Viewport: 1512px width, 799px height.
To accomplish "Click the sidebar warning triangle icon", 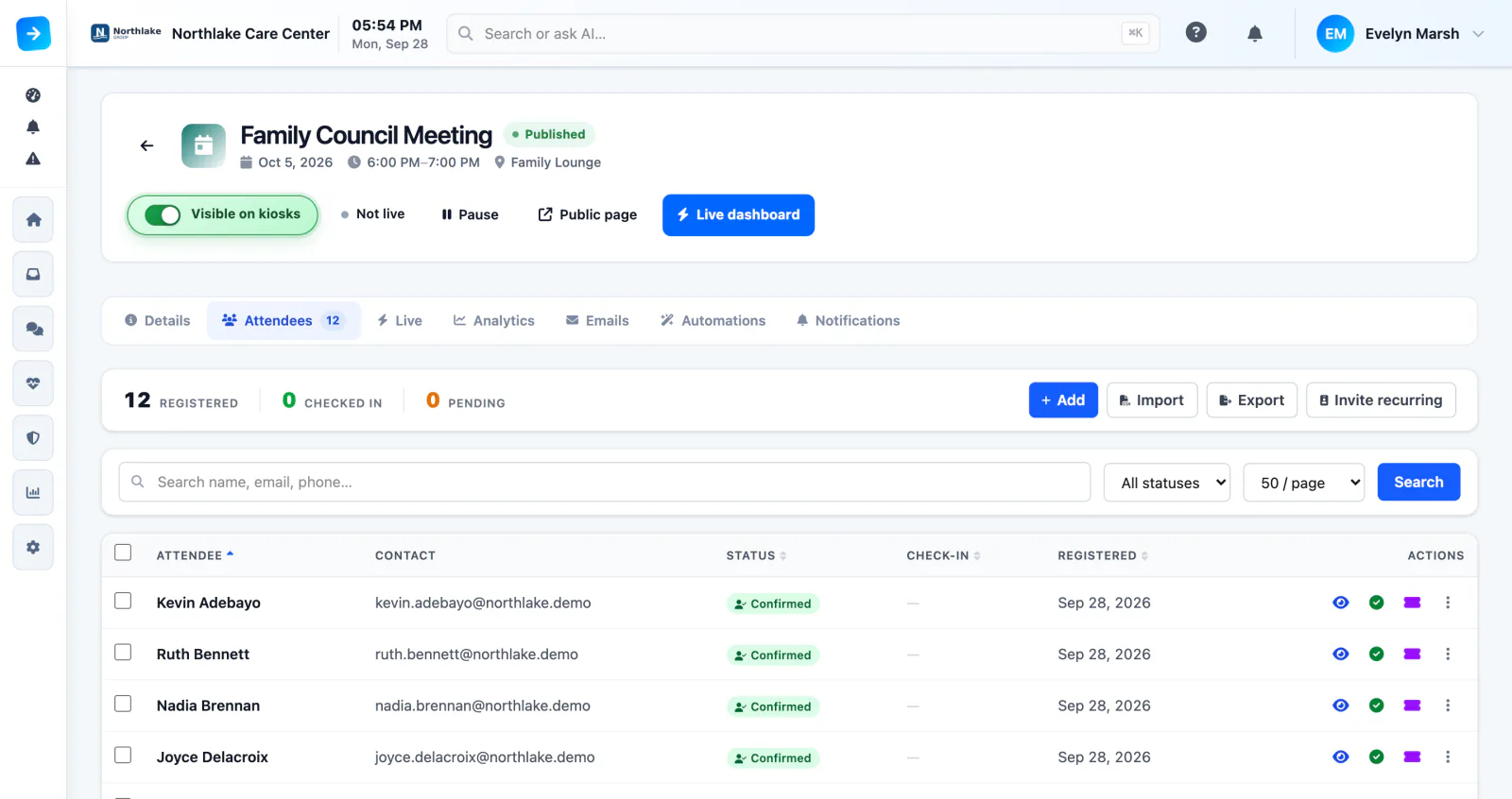I will click(33, 159).
